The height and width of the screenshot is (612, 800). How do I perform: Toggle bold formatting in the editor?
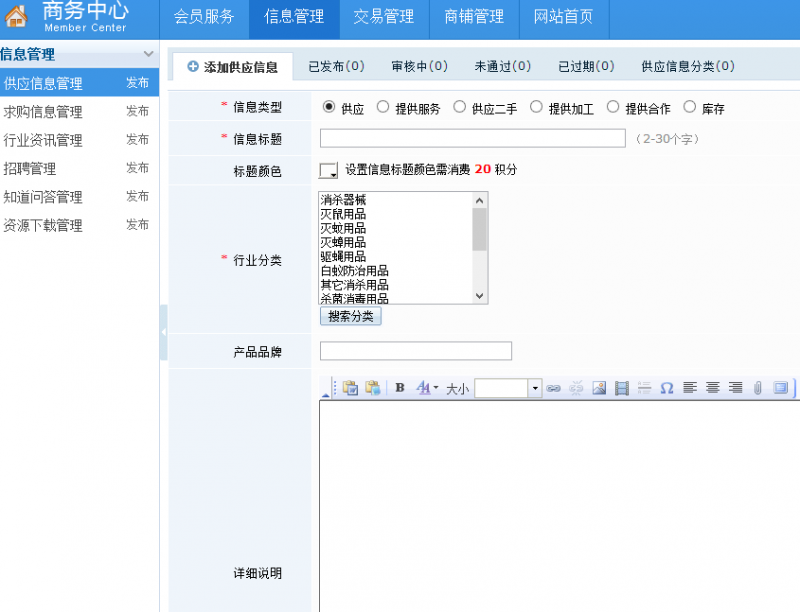400,388
